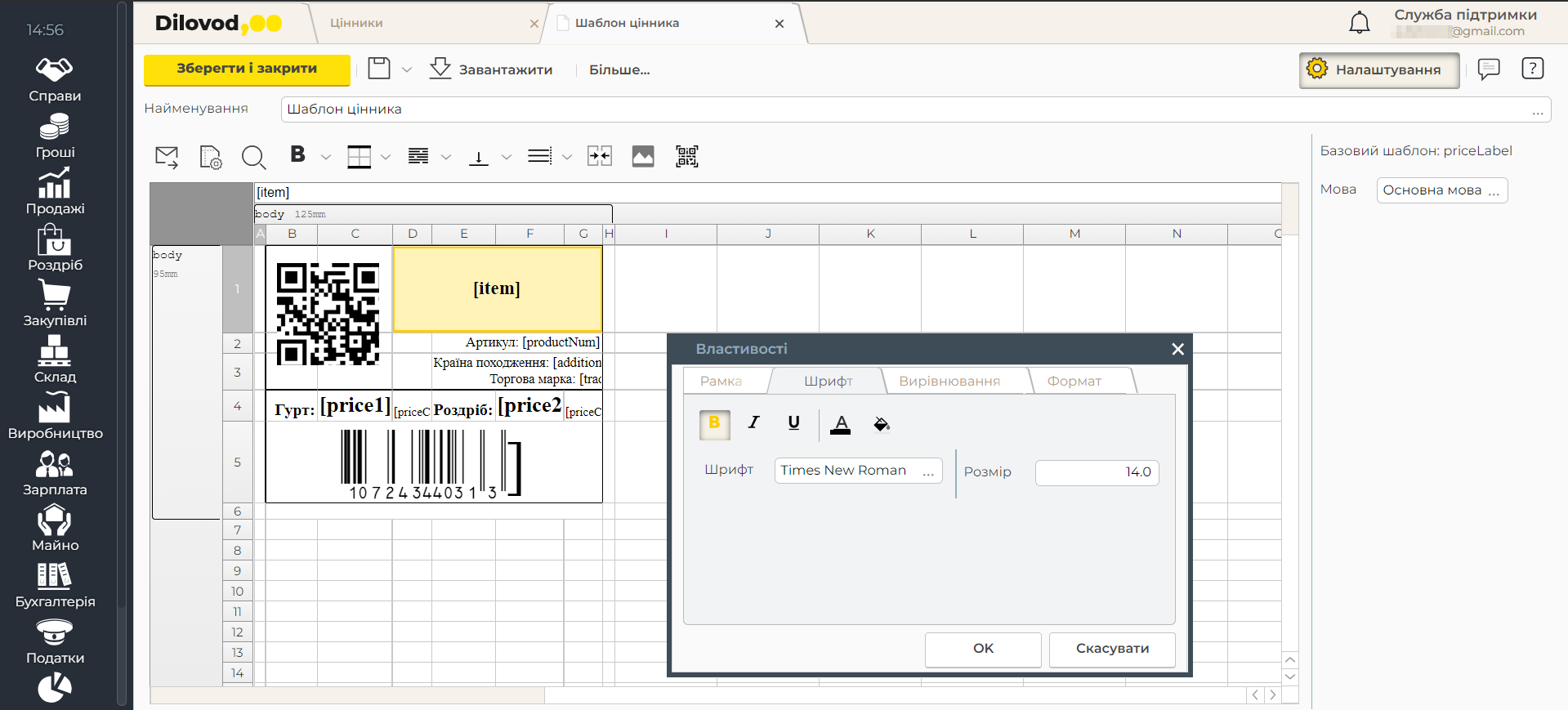Click the Розмір font size field

[x=1097, y=472]
